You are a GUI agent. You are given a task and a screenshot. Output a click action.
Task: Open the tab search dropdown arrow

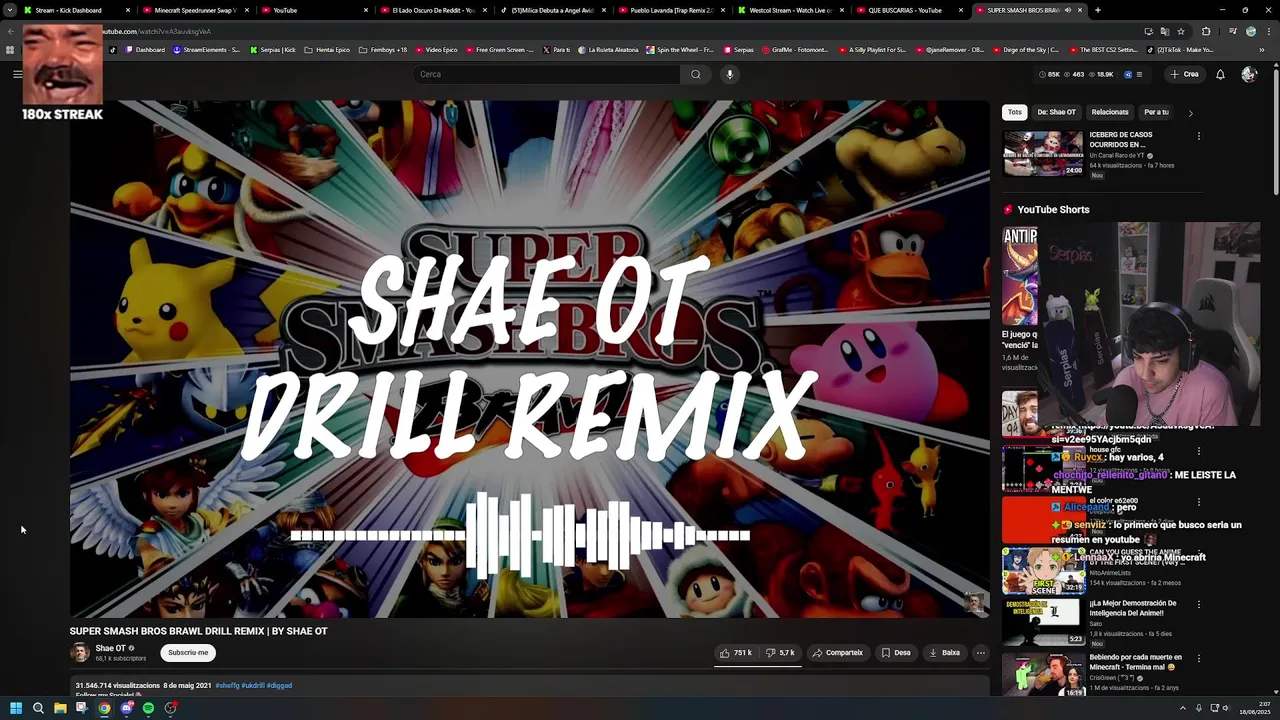9,10
